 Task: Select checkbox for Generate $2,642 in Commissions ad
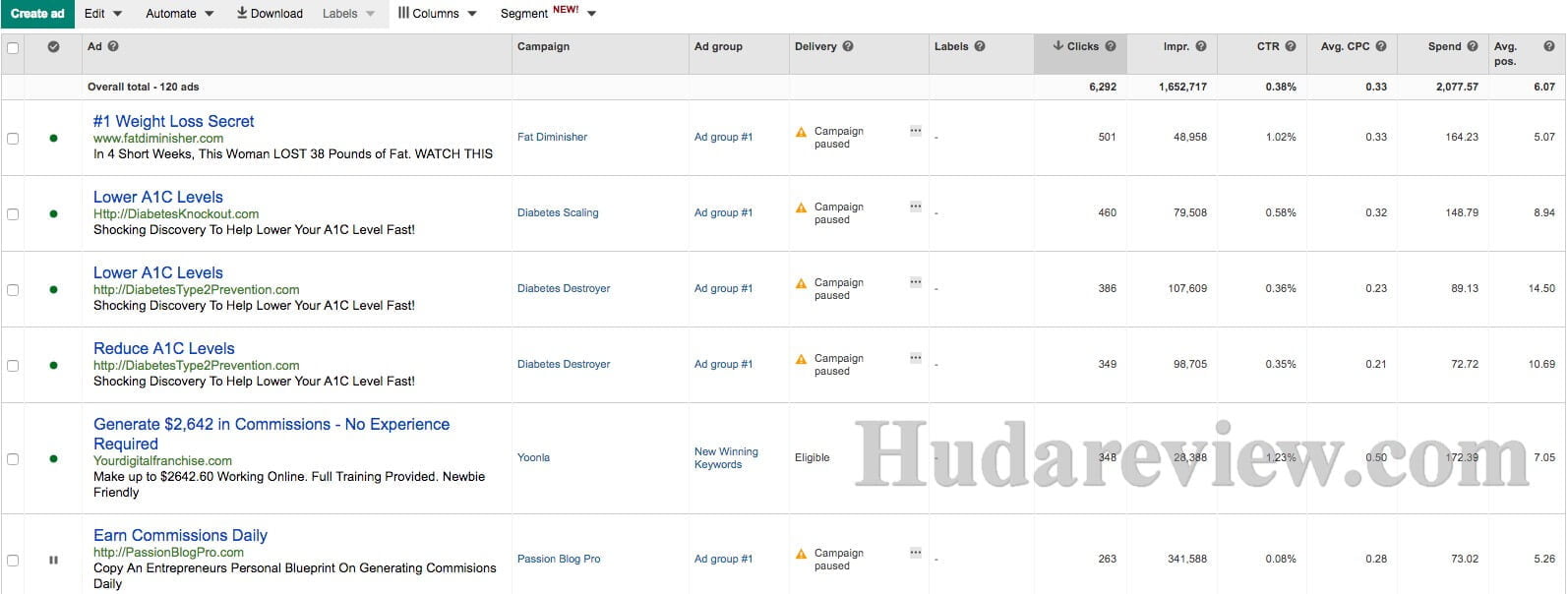pos(13,459)
